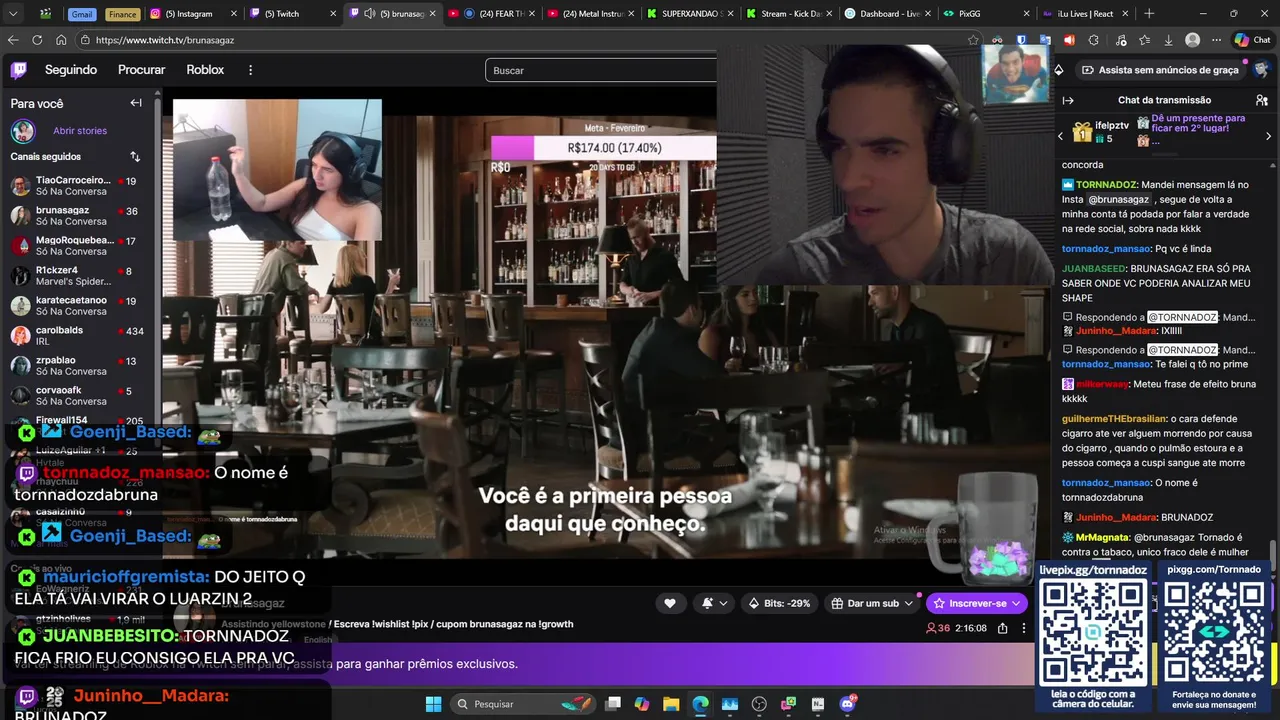The width and height of the screenshot is (1280, 720).
Task: Click the Buscar search field
Action: [601, 70]
